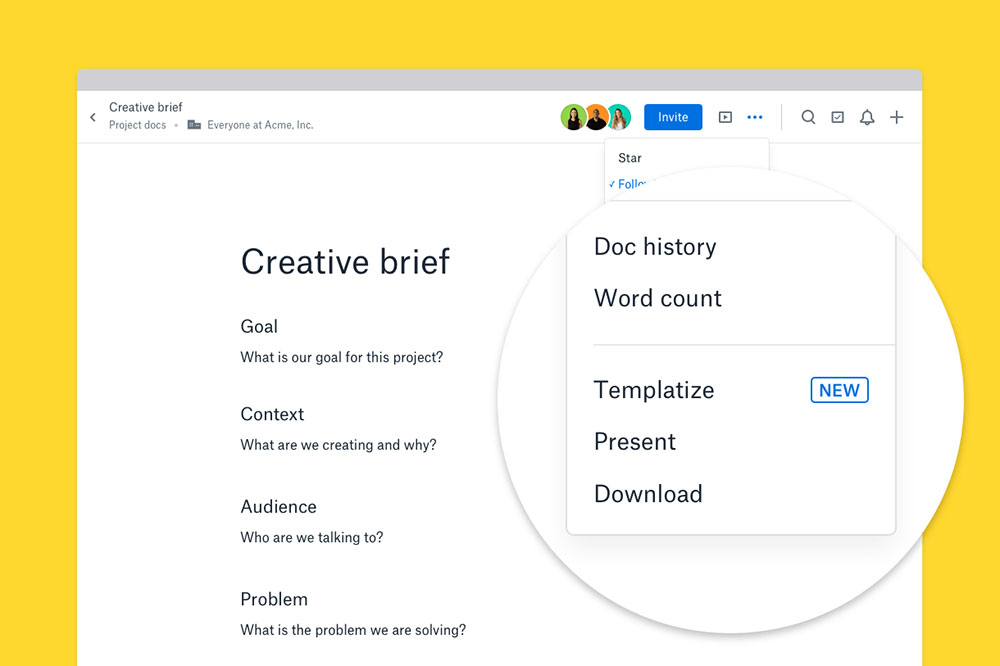Click the text 'What are we creating and why?'
The image size is (1000, 666).
point(338,445)
